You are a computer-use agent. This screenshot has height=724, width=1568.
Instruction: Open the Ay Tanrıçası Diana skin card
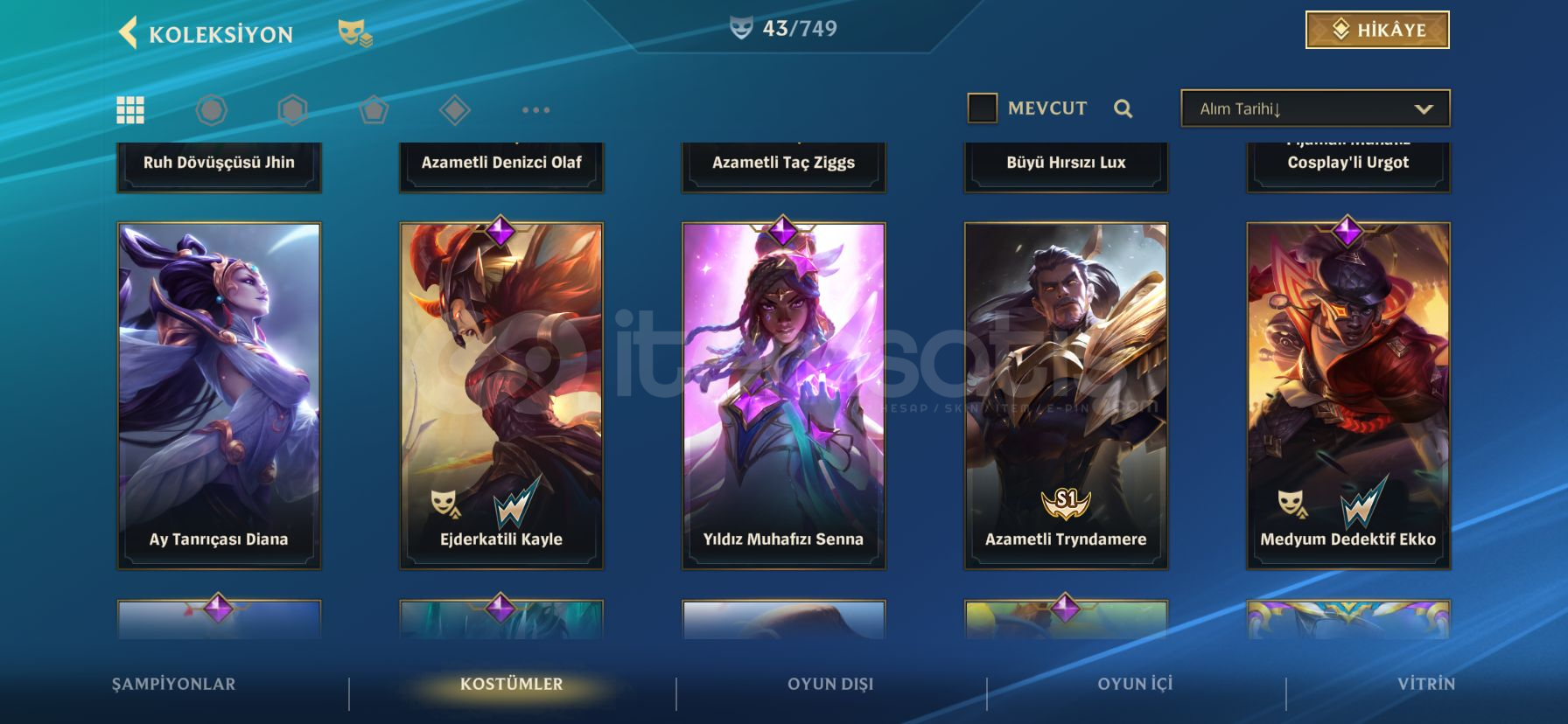pos(219,395)
